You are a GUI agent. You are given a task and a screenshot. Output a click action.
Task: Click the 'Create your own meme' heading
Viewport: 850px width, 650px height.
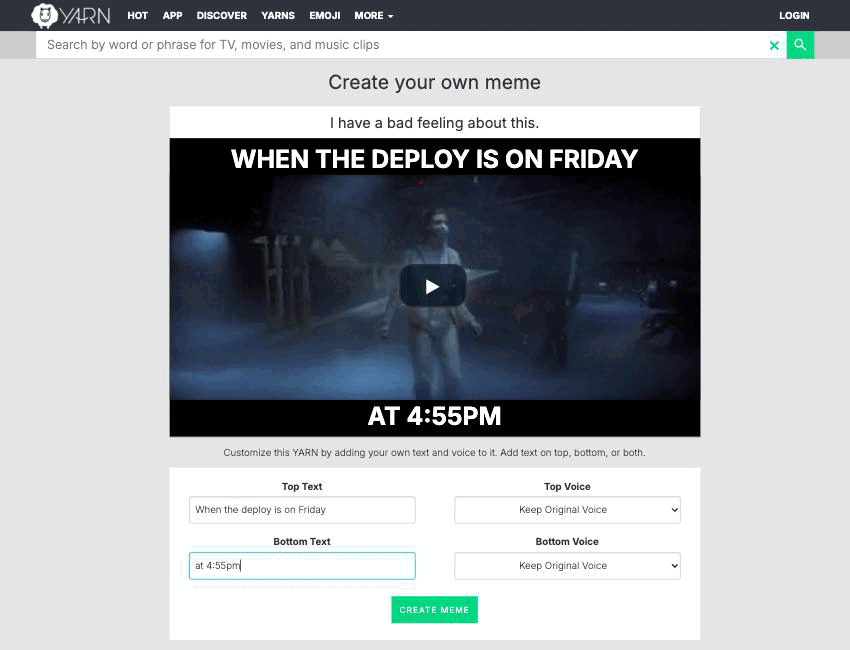point(434,82)
